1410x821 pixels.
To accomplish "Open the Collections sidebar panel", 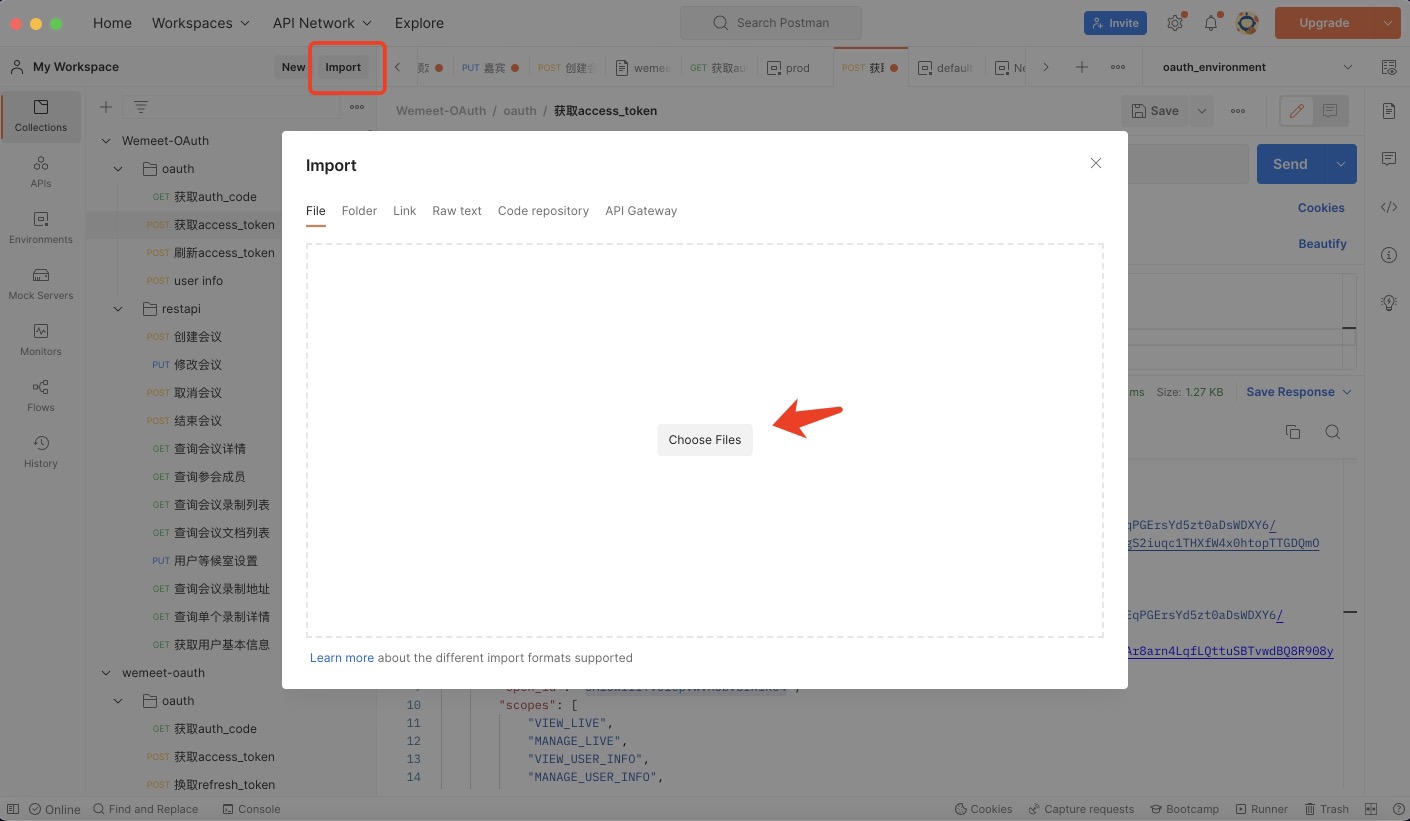I will [41, 116].
